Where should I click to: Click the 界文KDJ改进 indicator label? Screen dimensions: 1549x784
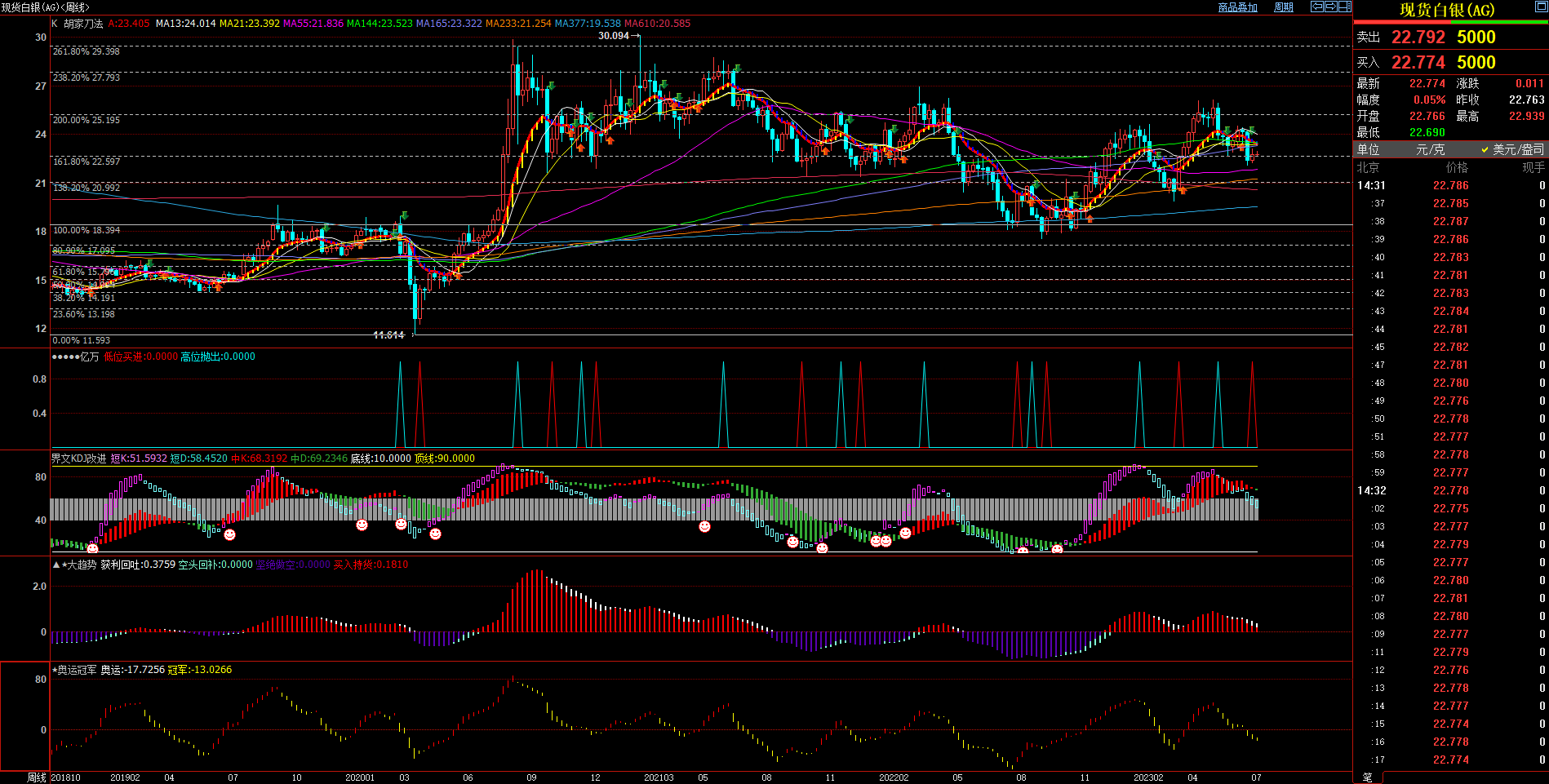click(78, 458)
